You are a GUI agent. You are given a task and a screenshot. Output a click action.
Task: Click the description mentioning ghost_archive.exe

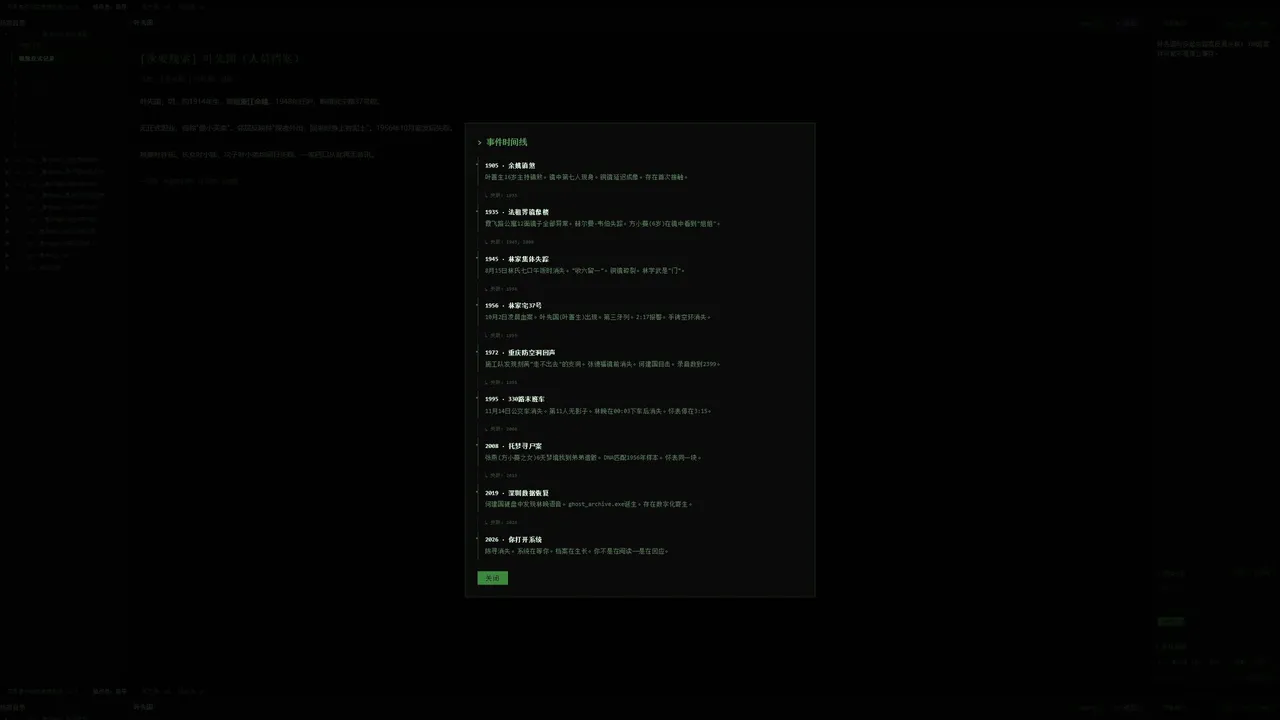click(588, 505)
